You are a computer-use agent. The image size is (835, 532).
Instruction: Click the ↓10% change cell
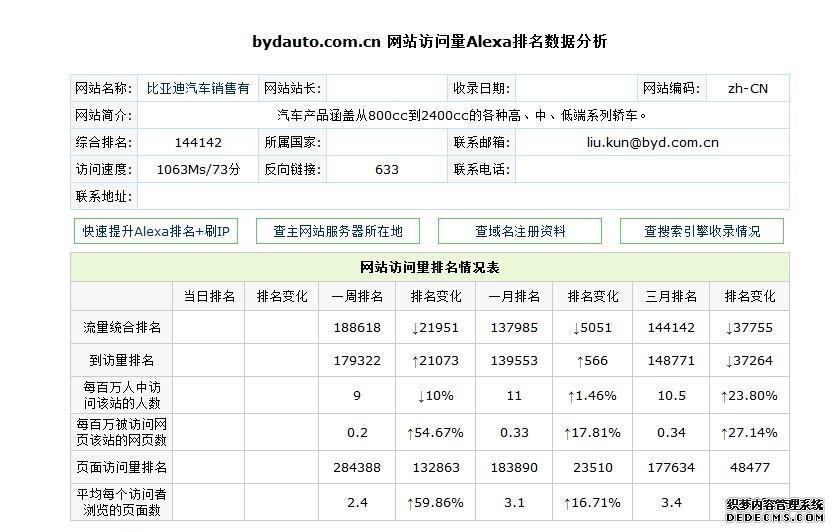click(x=435, y=396)
